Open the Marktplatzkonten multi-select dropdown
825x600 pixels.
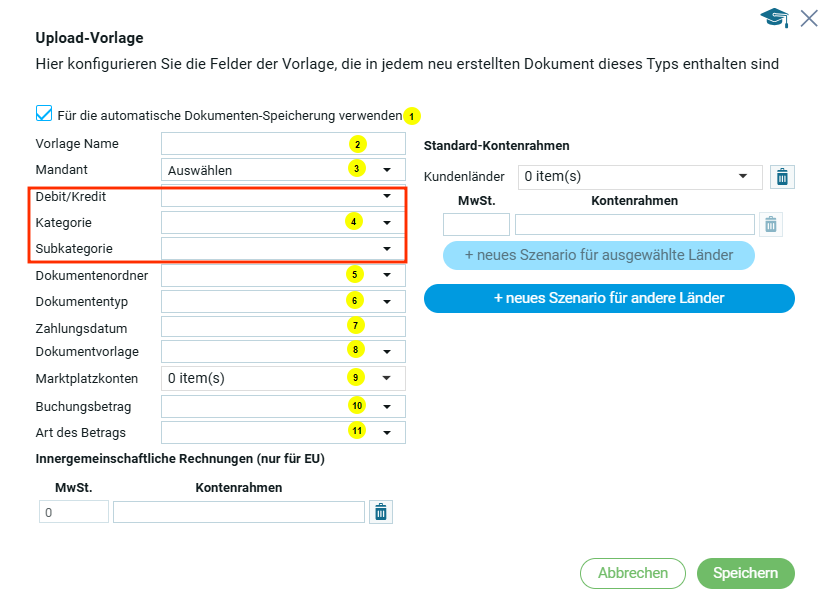coord(387,379)
